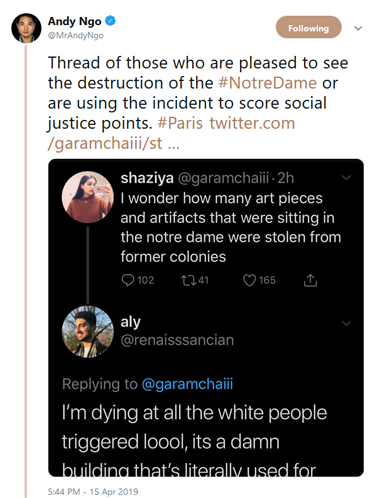Screen dimensions: 375x498
Task: Click the Andy Ngo display name
Action: [x=74, y=21]
